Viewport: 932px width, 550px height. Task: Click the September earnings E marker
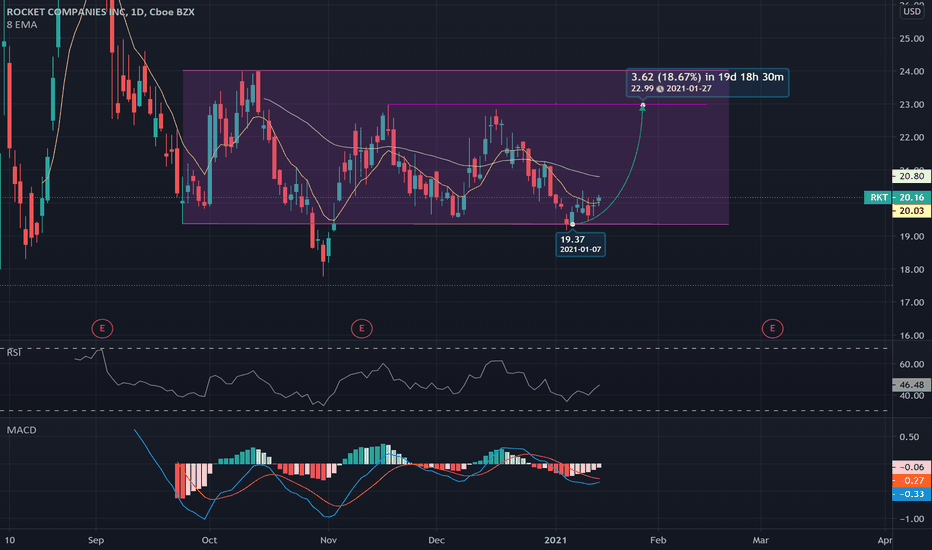coord(102,328)
